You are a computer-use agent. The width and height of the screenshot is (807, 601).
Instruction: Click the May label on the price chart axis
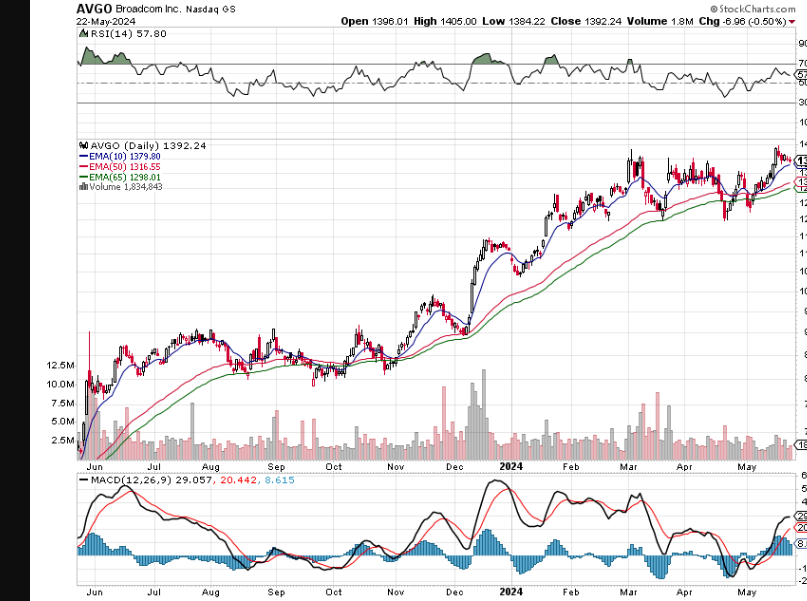pyautogui.click(x=747, y=467)
